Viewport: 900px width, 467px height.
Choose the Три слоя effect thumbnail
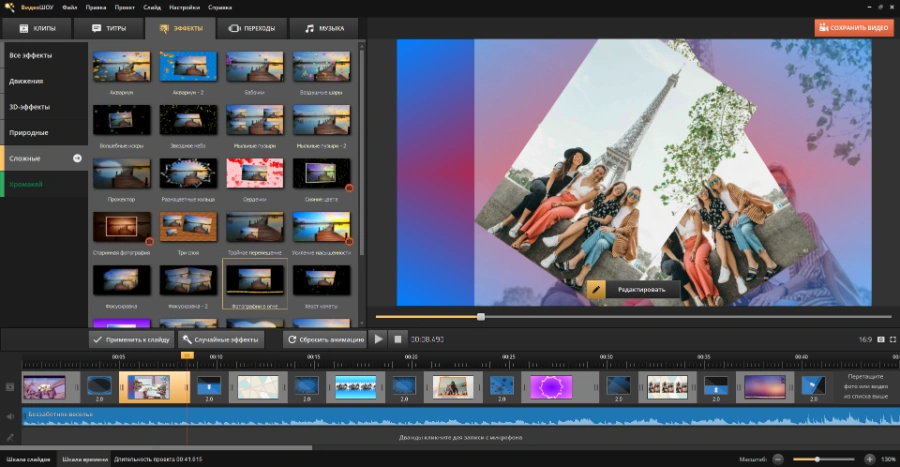click(x=188, y=227)
